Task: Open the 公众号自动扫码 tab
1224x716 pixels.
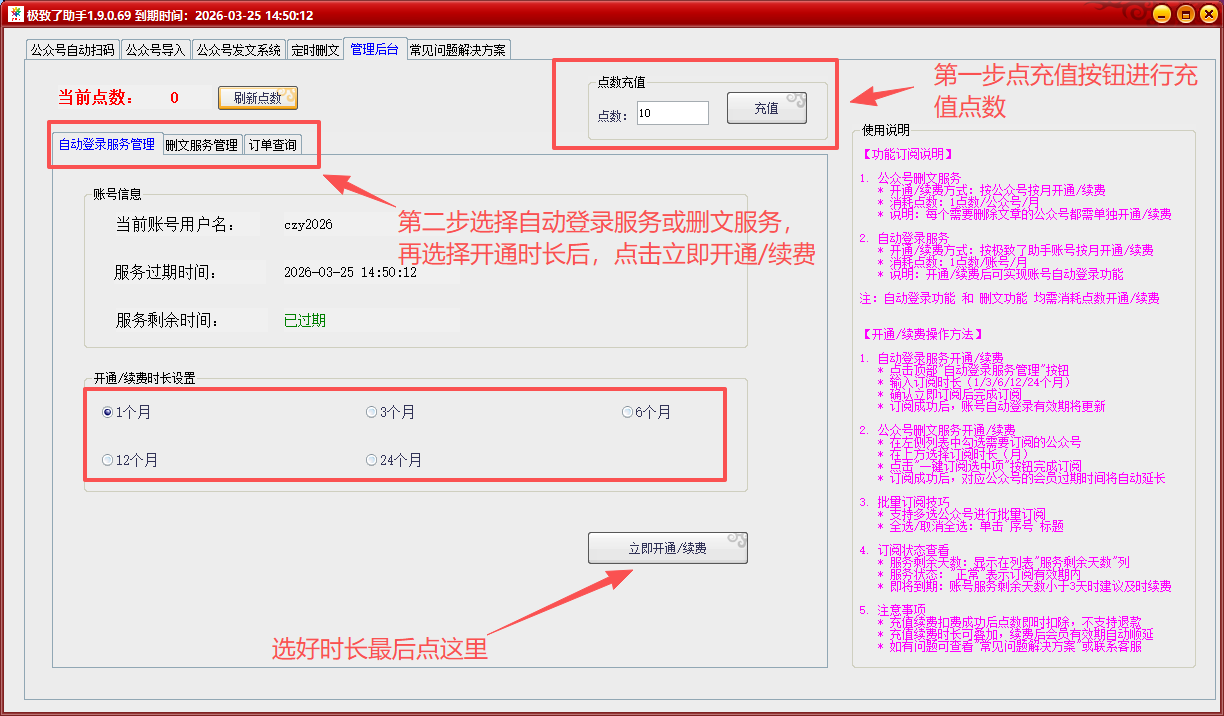Action: [x=73, y=50]
